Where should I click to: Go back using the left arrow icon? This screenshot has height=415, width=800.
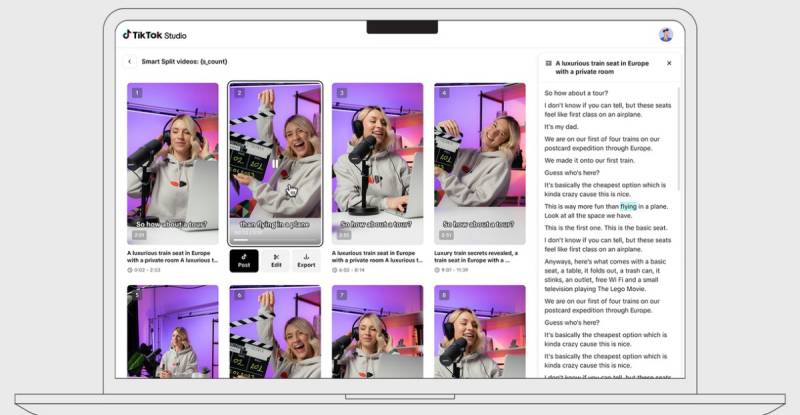click(x=129, y=61)
